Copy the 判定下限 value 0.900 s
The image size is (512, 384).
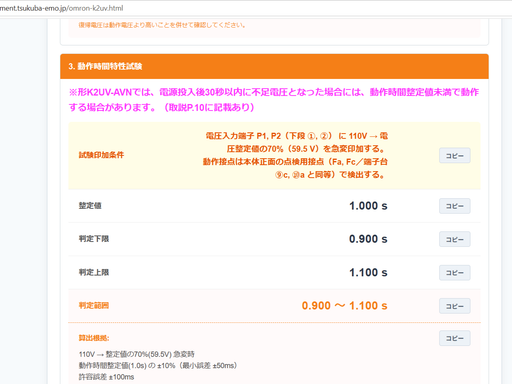pos(455,239)
